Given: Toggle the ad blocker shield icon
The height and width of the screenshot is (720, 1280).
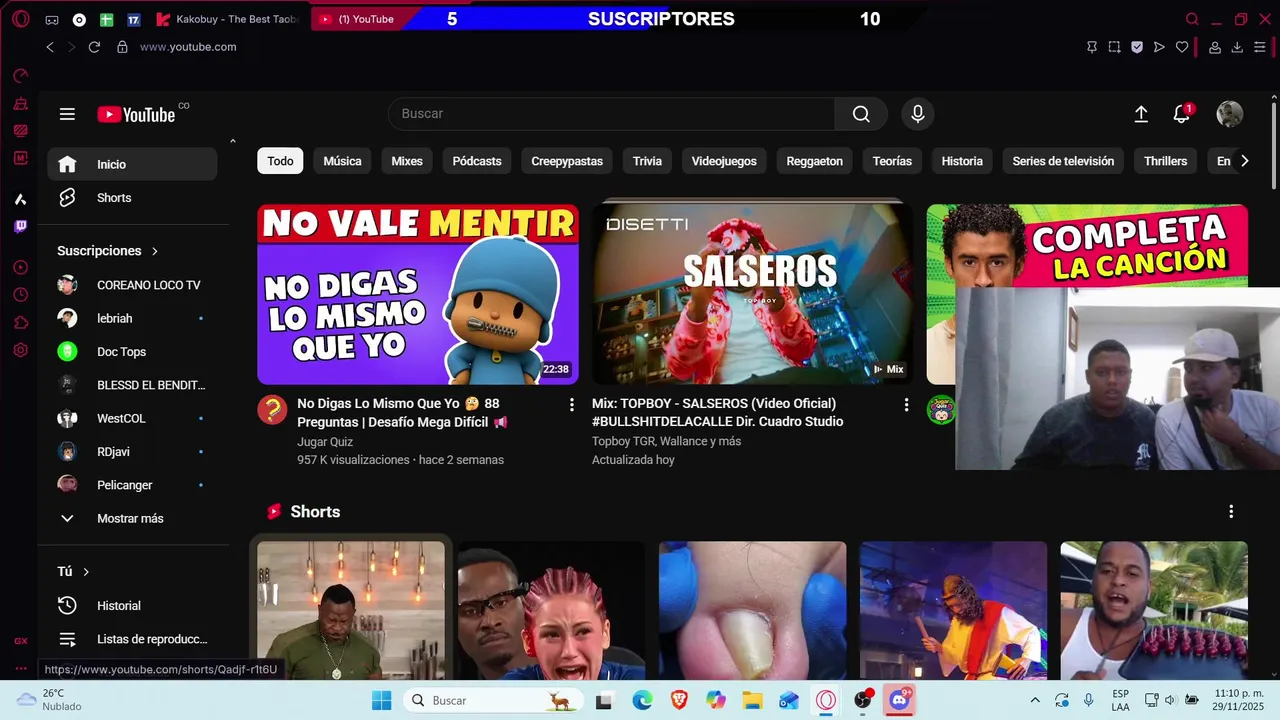Looking at the screenshot, I should click(1137, 47).
